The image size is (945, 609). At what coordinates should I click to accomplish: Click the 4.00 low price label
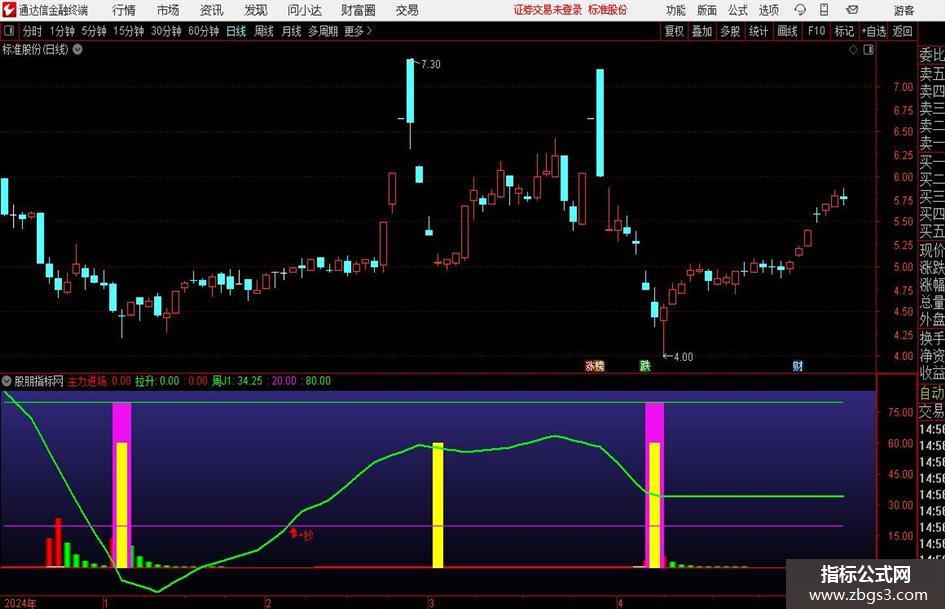[683, 357]
